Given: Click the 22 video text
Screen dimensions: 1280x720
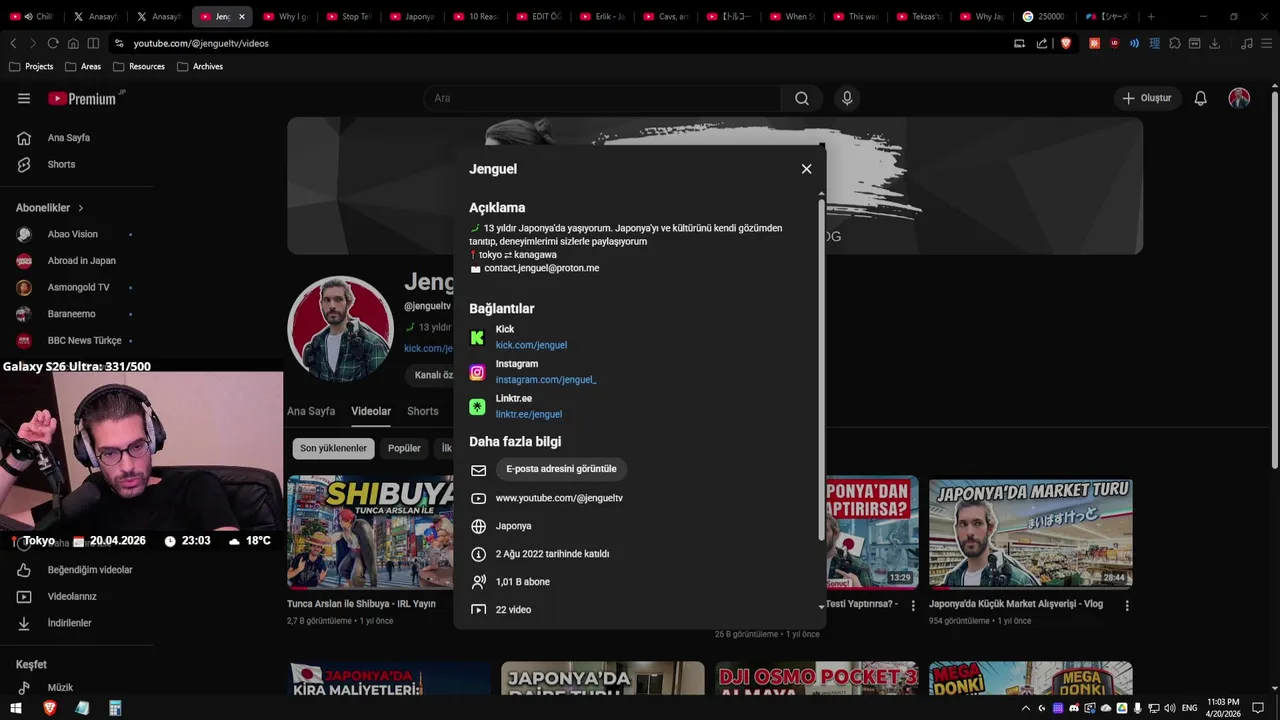Looking at the screenshot, I should (513, 610).
